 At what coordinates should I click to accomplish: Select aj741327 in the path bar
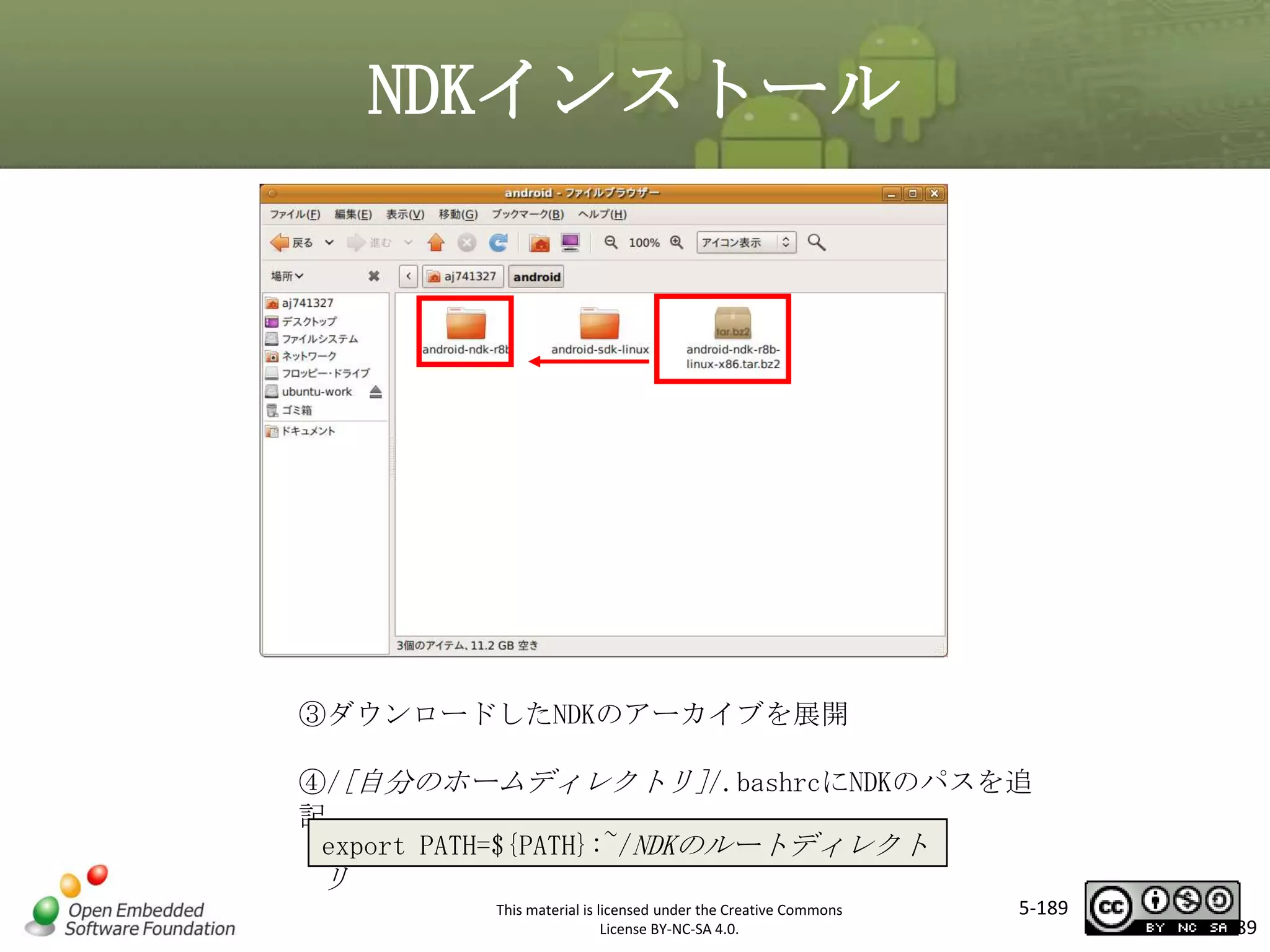[463, 276]
